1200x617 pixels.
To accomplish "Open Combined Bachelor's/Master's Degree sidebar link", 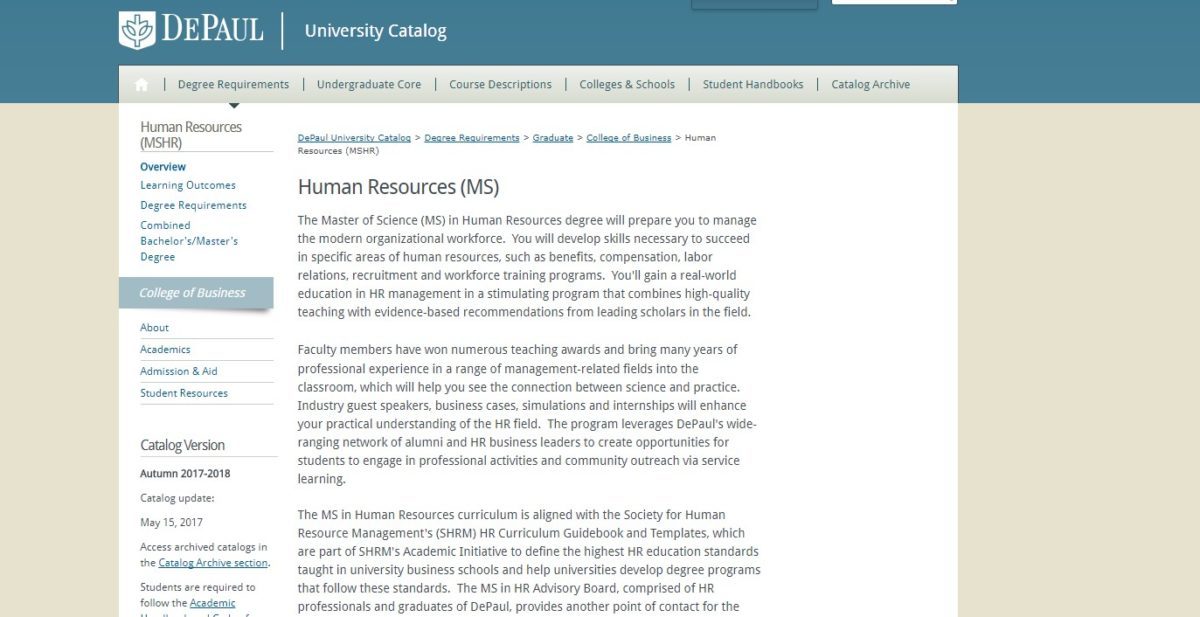I will (x=189, y=241).
